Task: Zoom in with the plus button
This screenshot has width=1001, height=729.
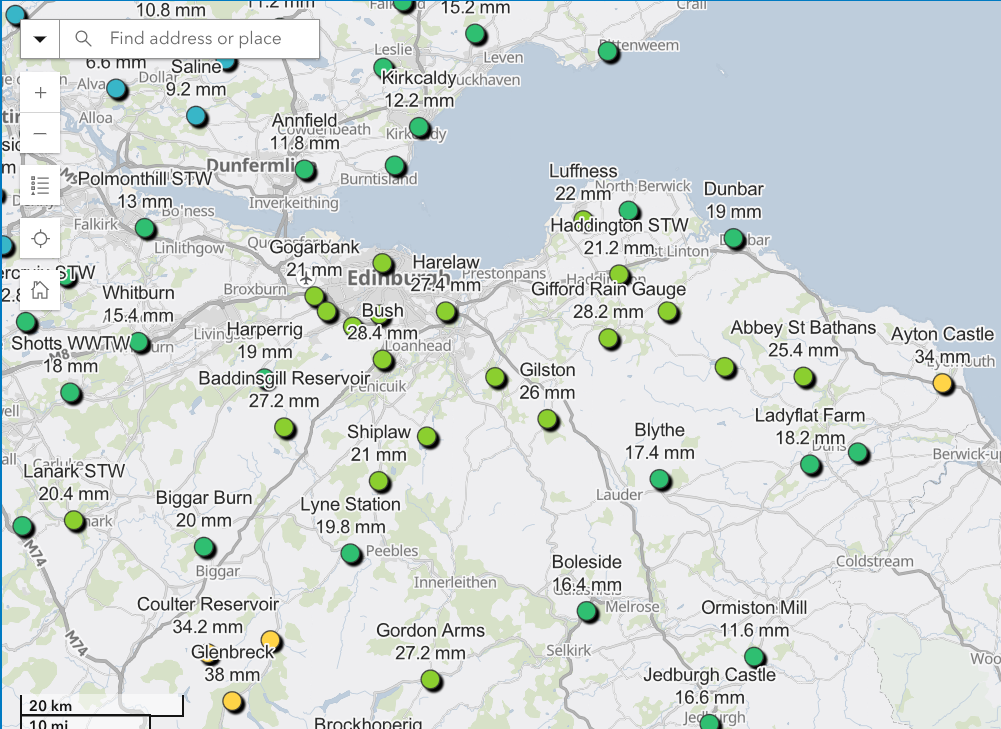Action: click(x=40, y=93)
